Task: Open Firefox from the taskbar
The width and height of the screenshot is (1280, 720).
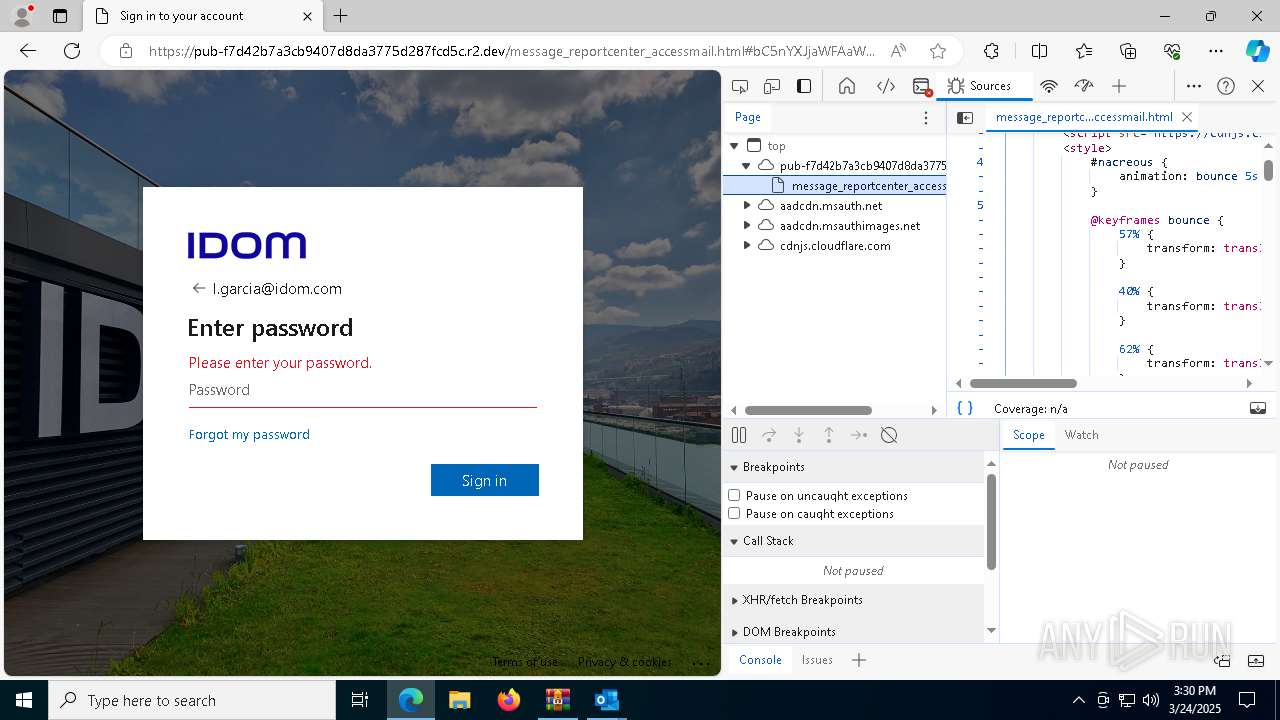Action: pyautogui.click(x=509, y=700)
